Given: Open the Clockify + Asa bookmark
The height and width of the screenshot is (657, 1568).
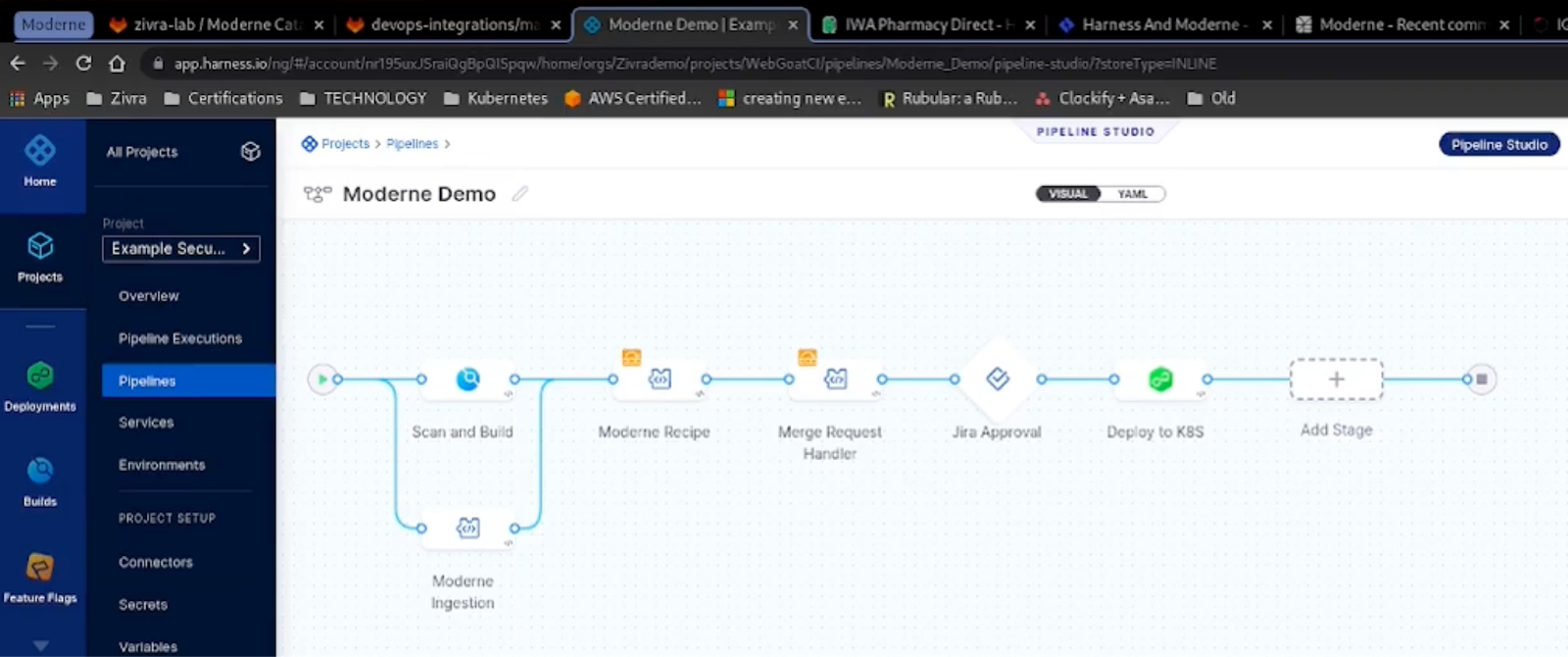Looking at the screenshot, I should point(1103,98).
